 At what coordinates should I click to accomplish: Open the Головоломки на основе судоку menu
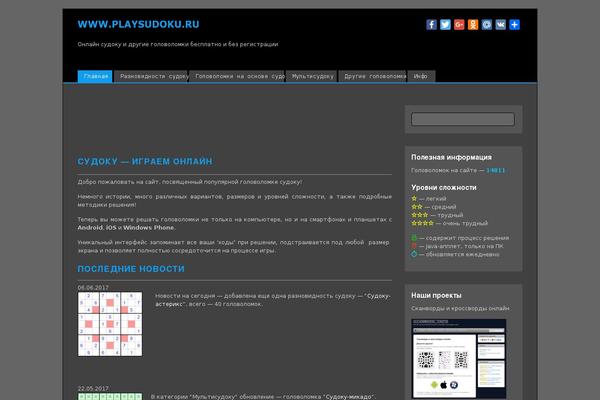(237, 76)
